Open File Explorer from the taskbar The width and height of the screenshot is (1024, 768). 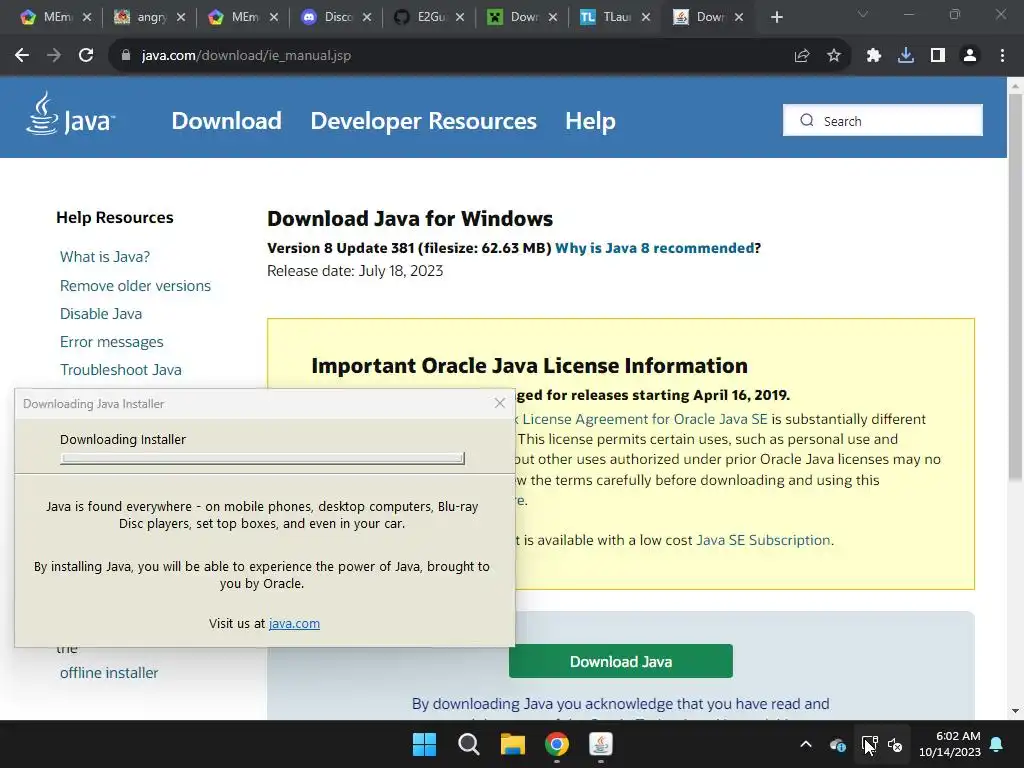point(513,744)
